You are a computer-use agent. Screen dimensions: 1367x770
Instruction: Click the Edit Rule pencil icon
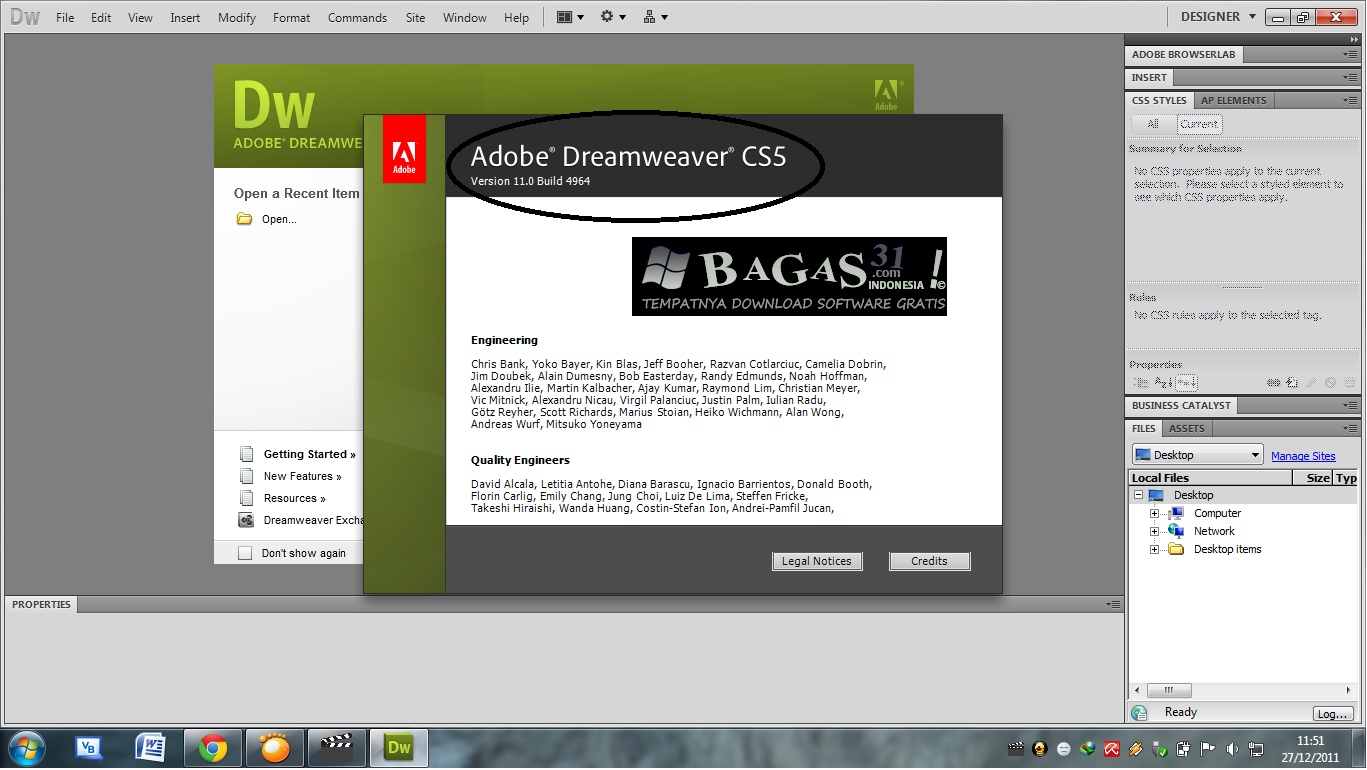point(1311,383)
